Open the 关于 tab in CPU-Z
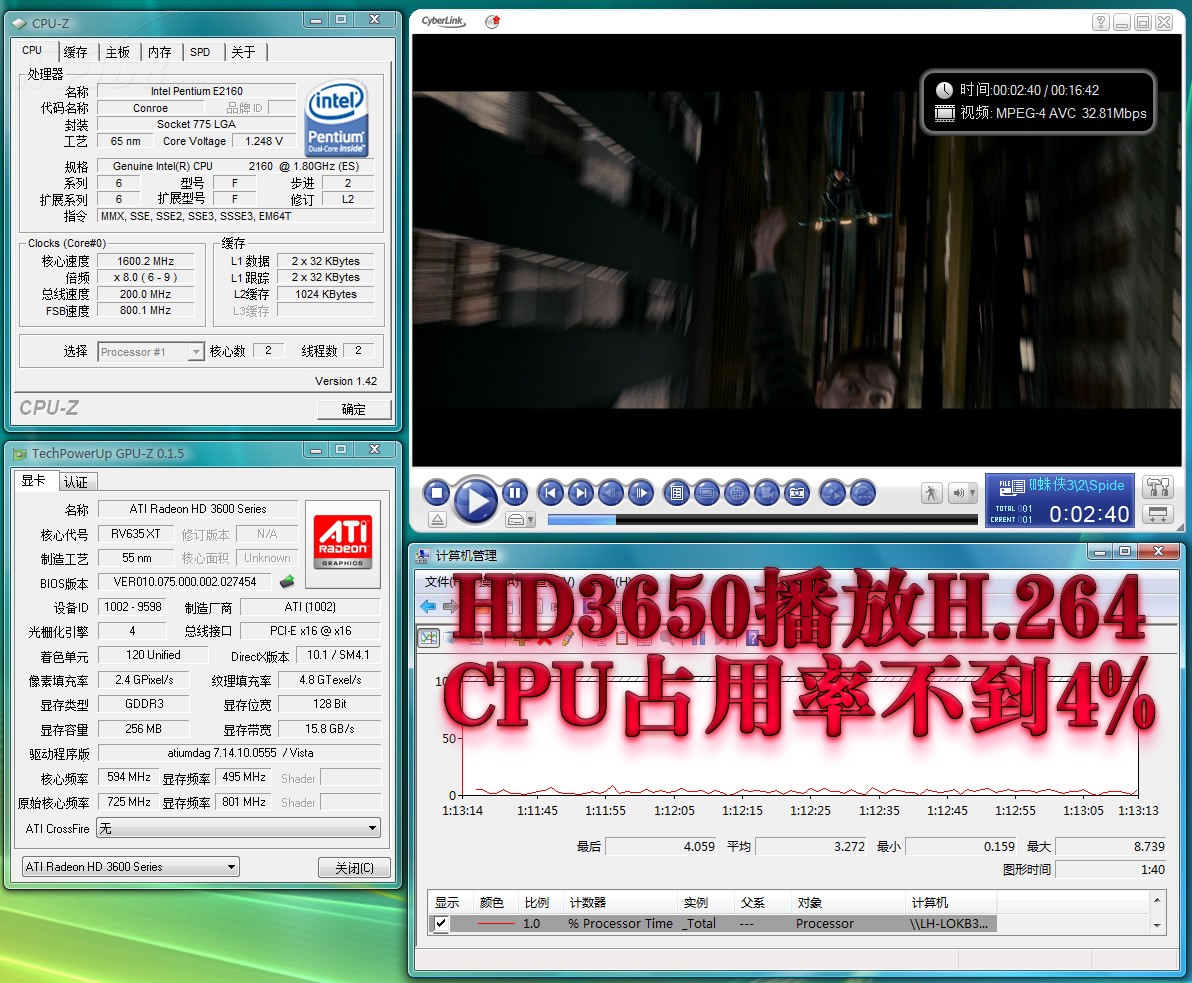Image resolution: width=1192 pixels, height=983 pixels. pos(243,52)
